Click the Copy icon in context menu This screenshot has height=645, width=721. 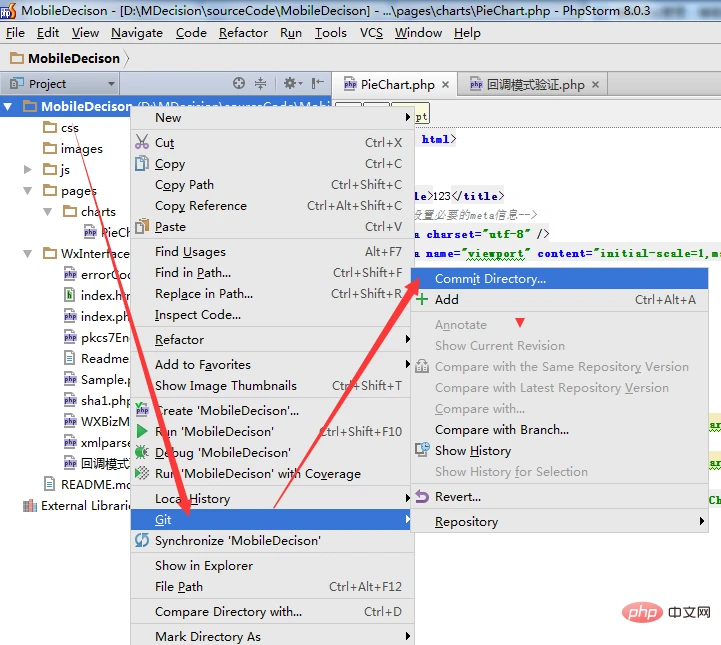click(x=142, y=164)
